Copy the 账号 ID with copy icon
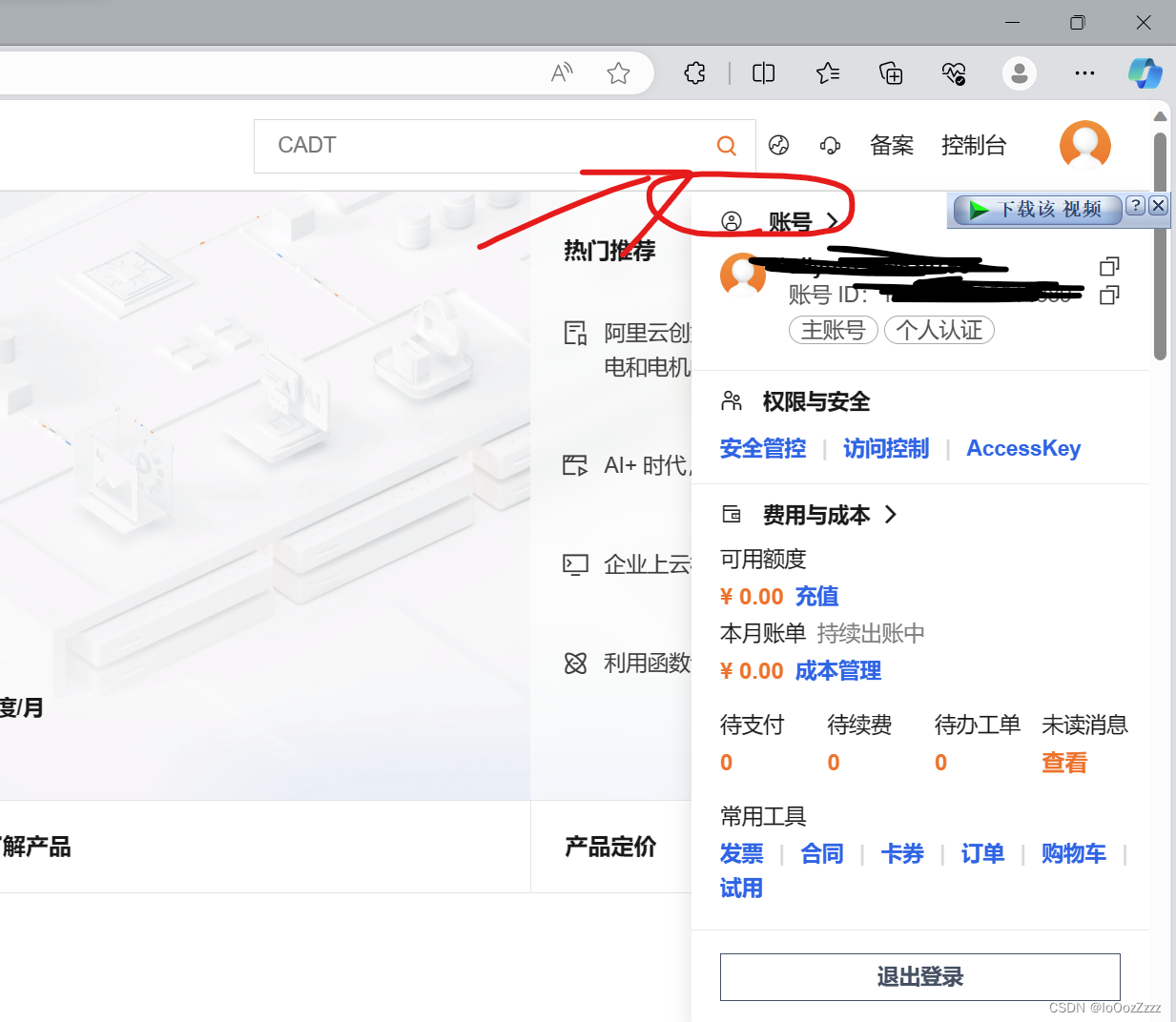This screenshot has height=1022, width=1176. point(1109,296)
